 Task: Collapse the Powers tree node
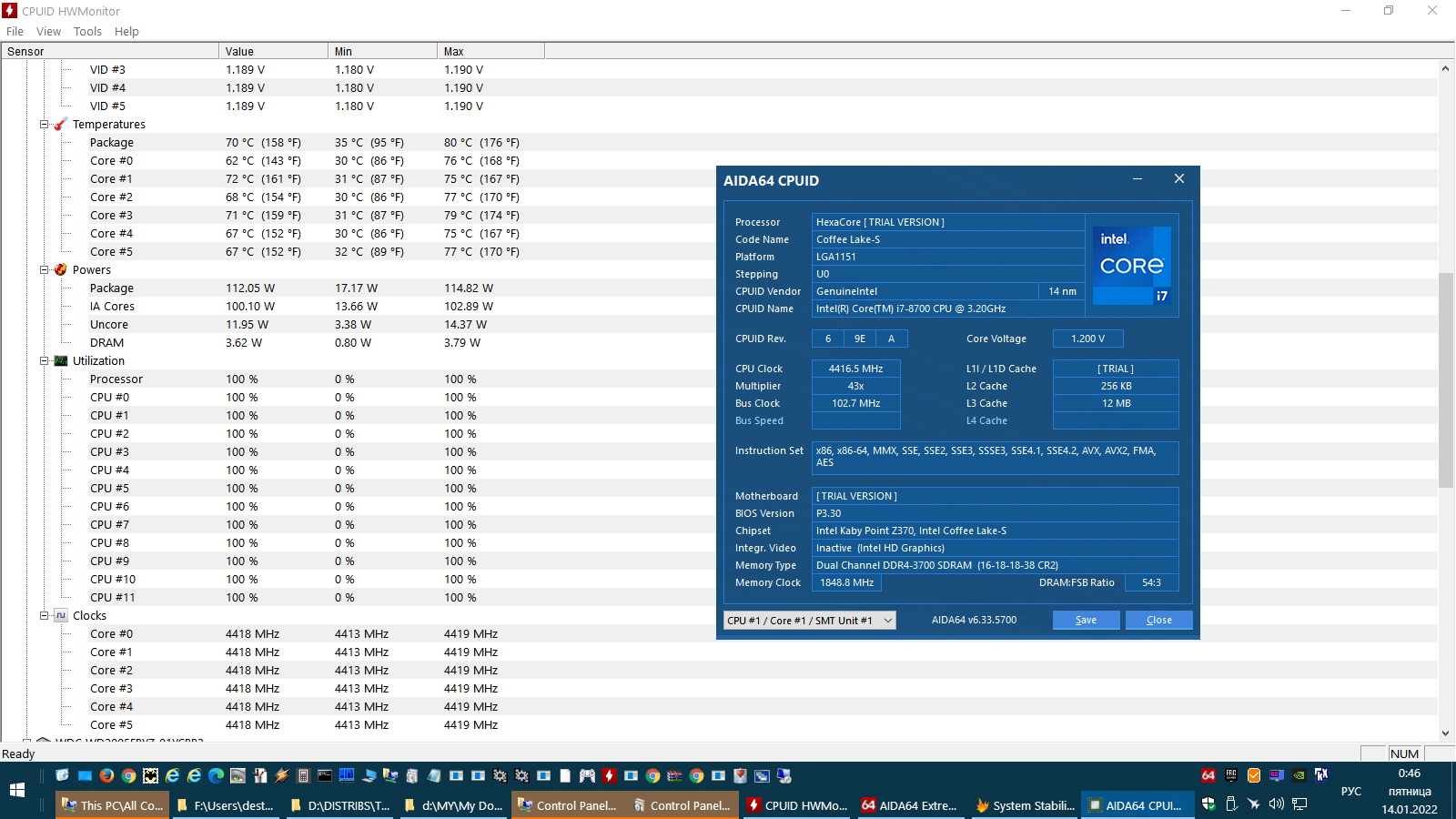point(44,270)
